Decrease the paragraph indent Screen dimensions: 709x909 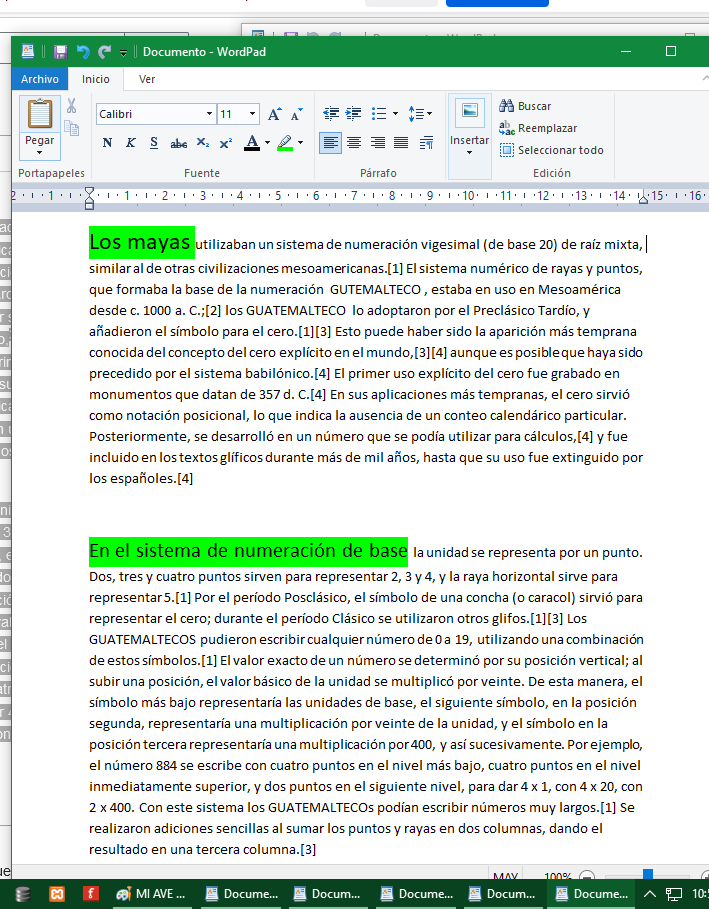pos(331,114)
